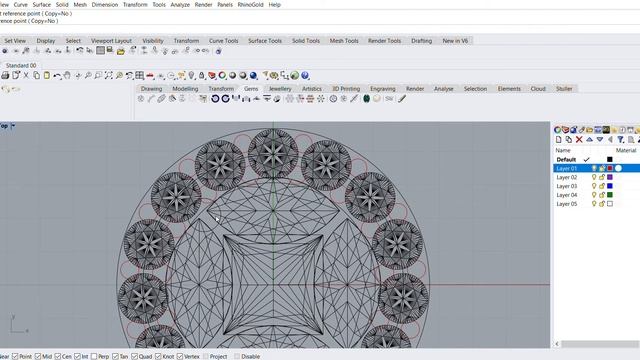Open the Curve Tools toolbar tab
640x360 pixels.
[223, 41]
